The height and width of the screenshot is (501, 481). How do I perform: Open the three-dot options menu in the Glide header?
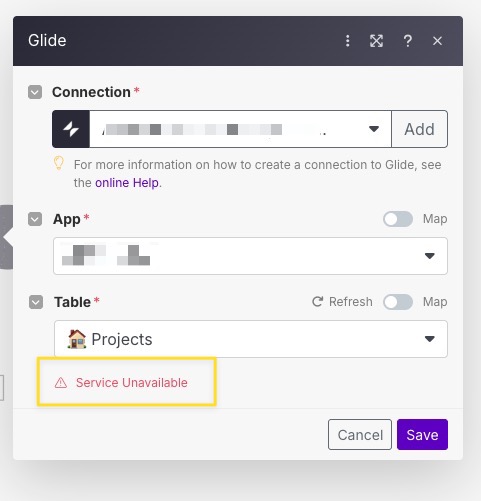pyautogui.click(x=347, y=41)
